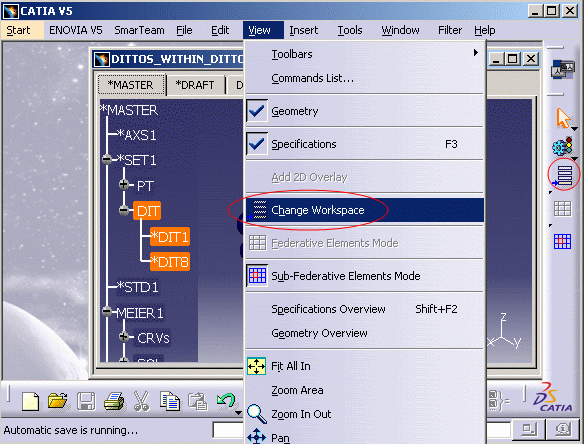The height and width of the screenshot is (445, 585).
Task: Save with the floppy disk icon
Action: click(x=86, y=402)
